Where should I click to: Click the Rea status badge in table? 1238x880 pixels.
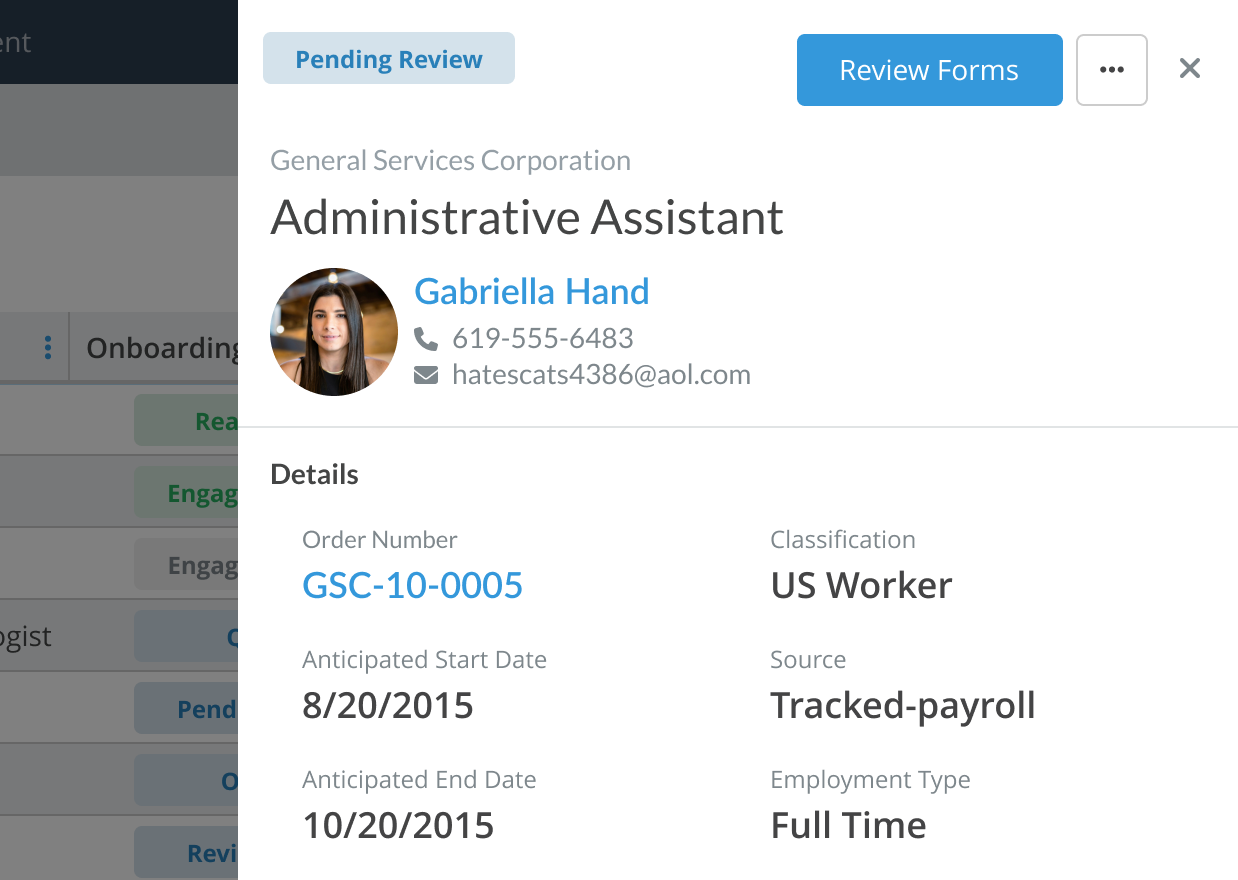(x=187, y=421)
